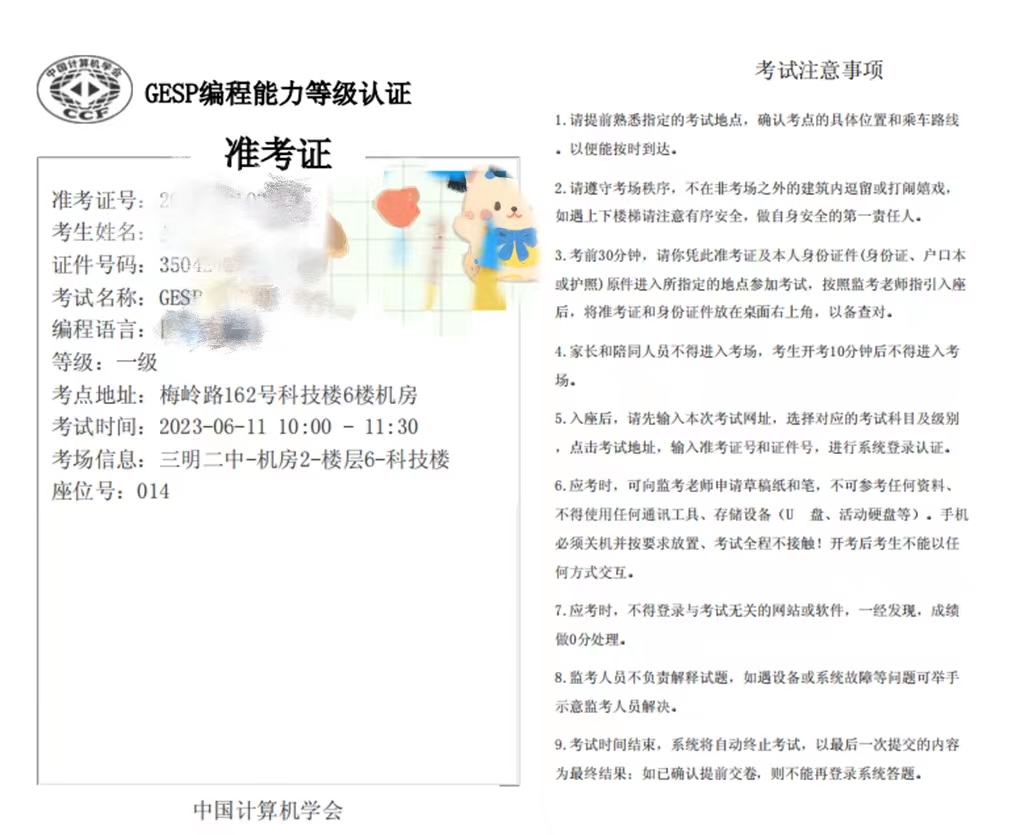Select the 编程语言 label
1024x835 pixels.
pos(99,329)
